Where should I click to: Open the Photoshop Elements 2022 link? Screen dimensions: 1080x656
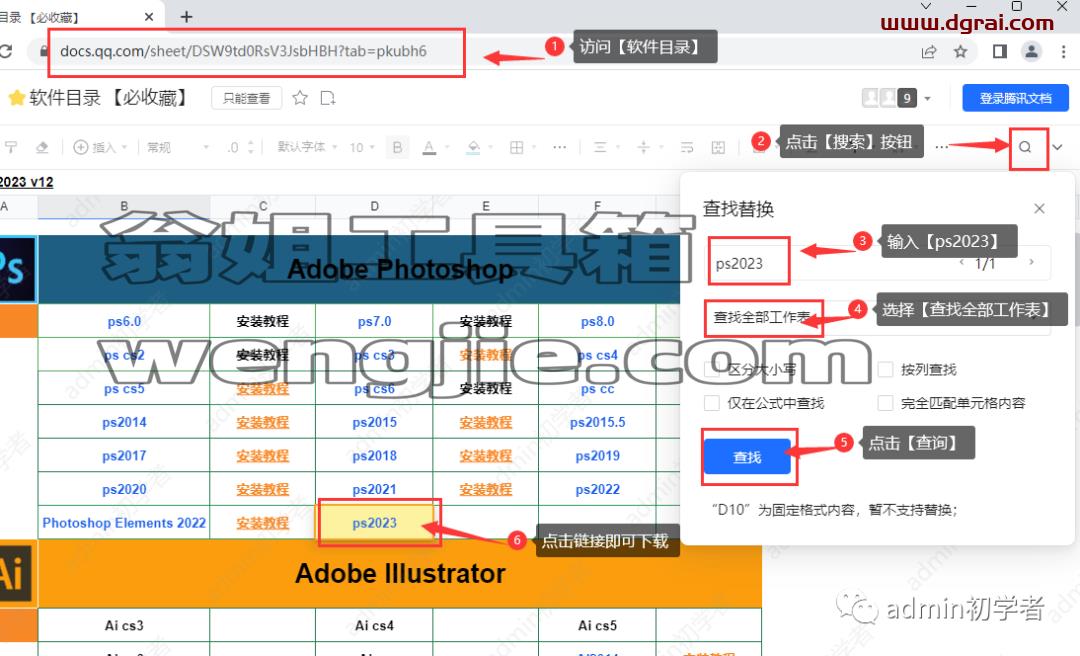pos(124,523)
